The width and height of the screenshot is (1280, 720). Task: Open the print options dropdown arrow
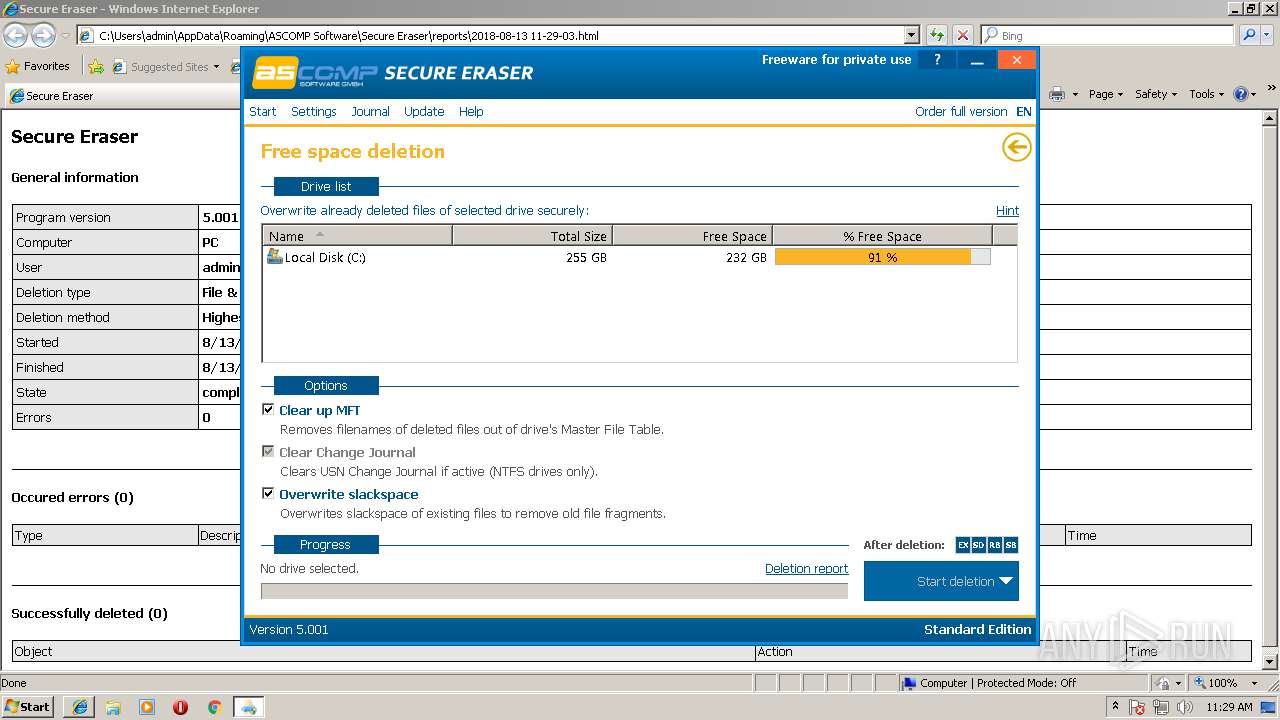point(1075,94)
